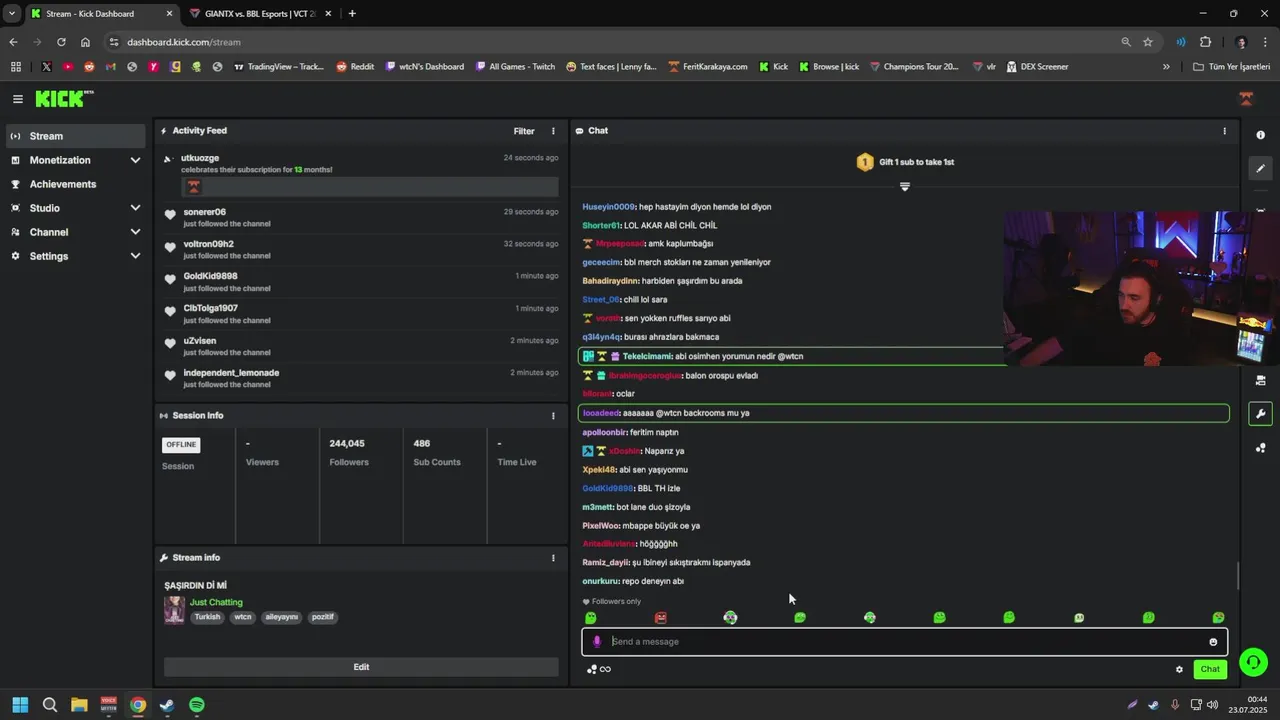Open the browser extensions puzzle icon
Screen dimensions: 1280x720
click(x=1205, y=42)
